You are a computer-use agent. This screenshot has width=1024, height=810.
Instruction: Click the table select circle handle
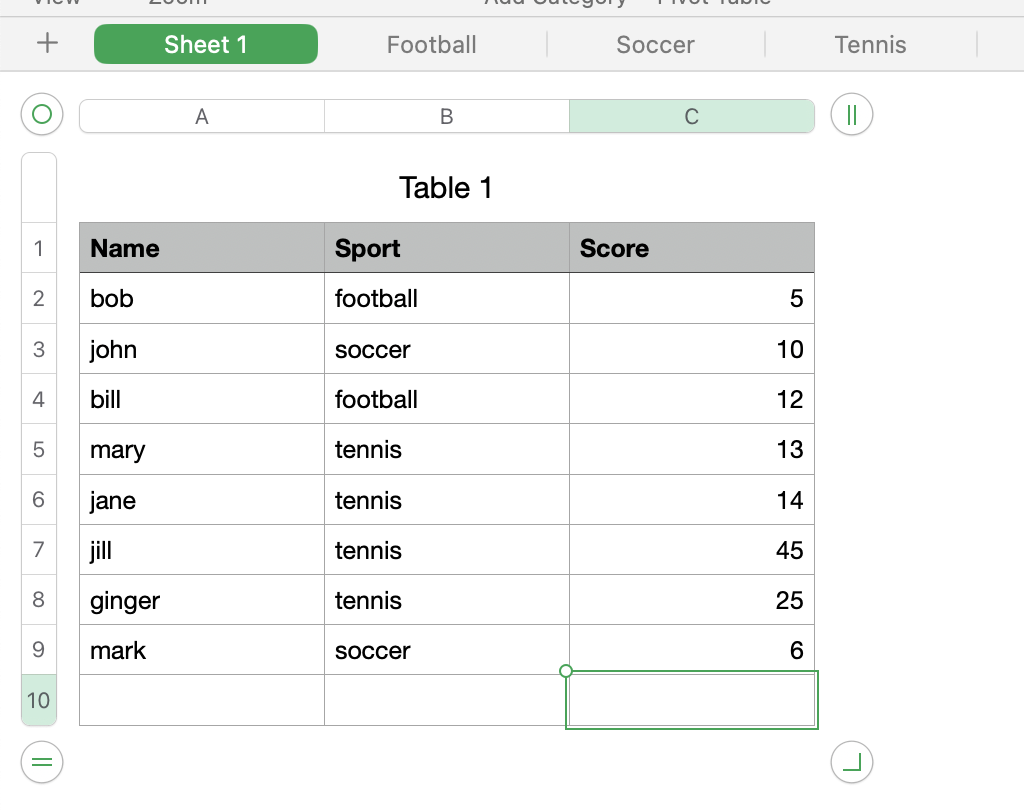pos(42,115)
